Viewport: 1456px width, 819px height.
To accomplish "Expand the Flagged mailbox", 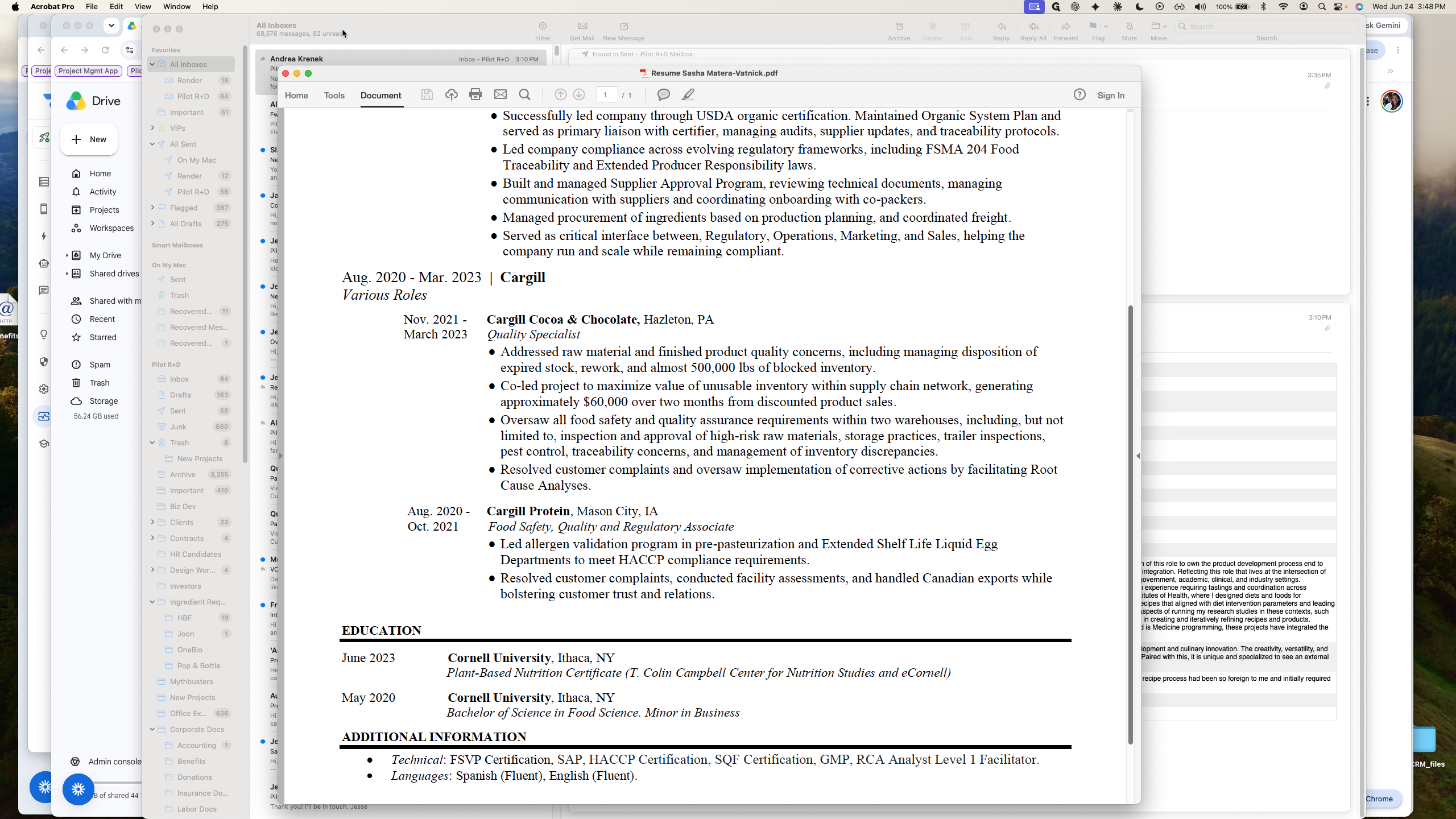I will (152, 208).
